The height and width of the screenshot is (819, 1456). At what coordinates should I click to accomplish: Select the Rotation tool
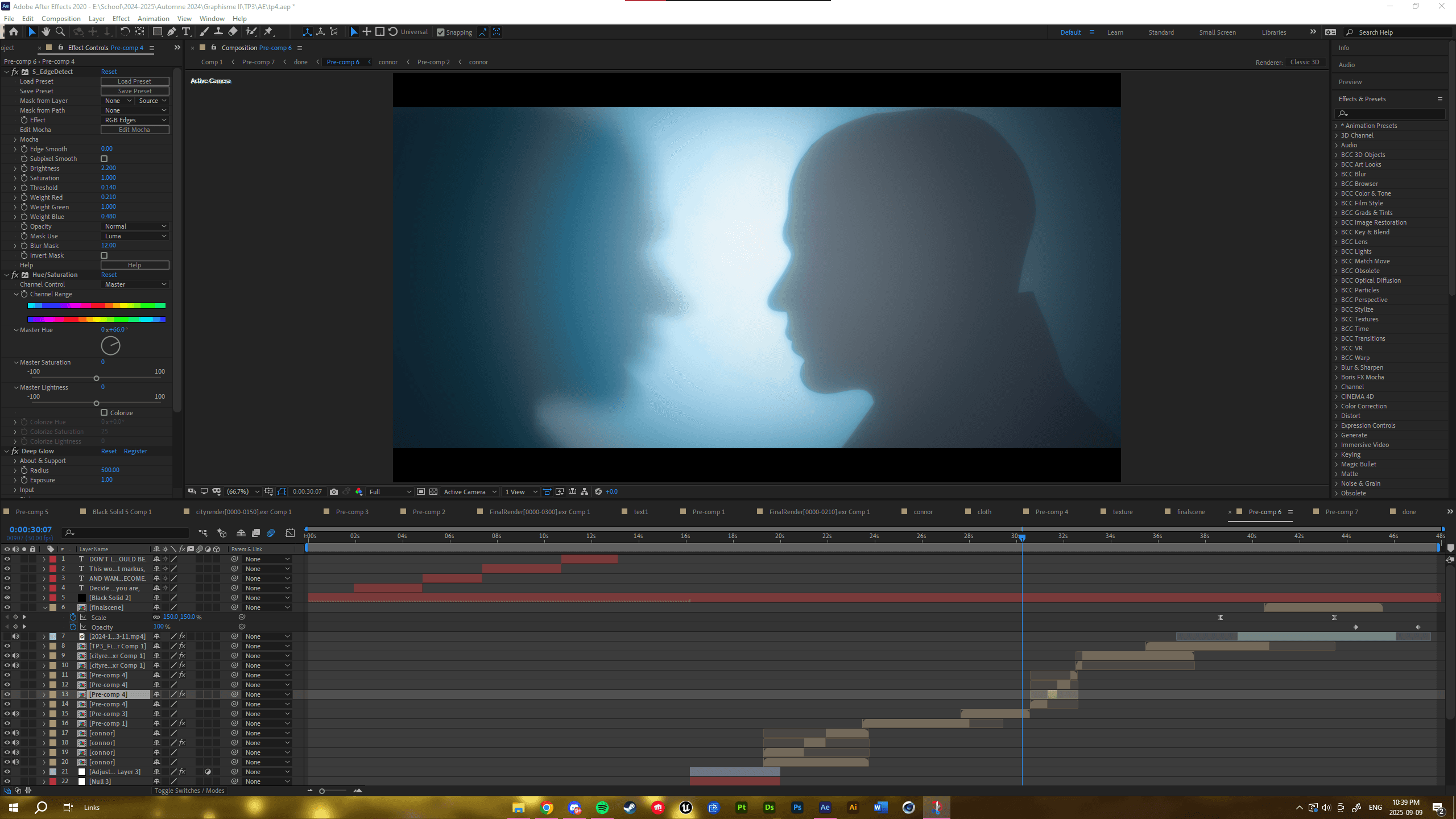pos(125,32)
